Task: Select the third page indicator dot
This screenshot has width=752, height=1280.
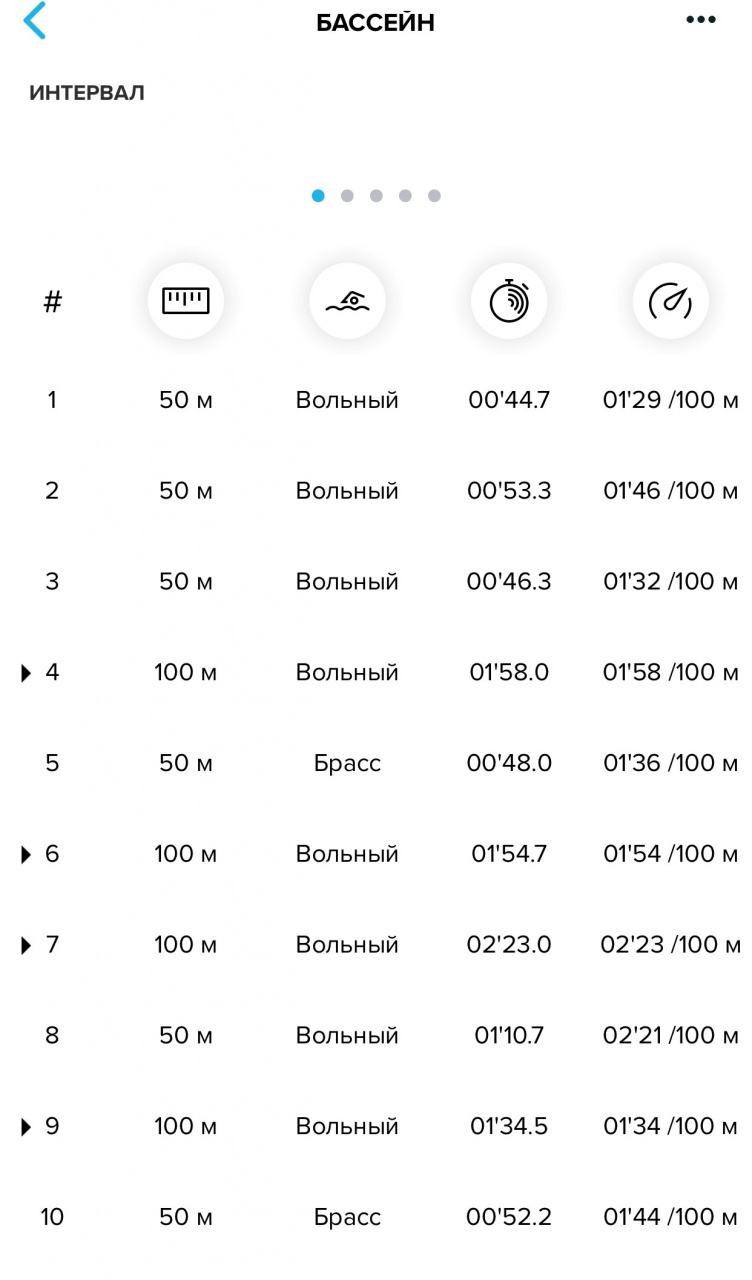Action: (376, 196)
